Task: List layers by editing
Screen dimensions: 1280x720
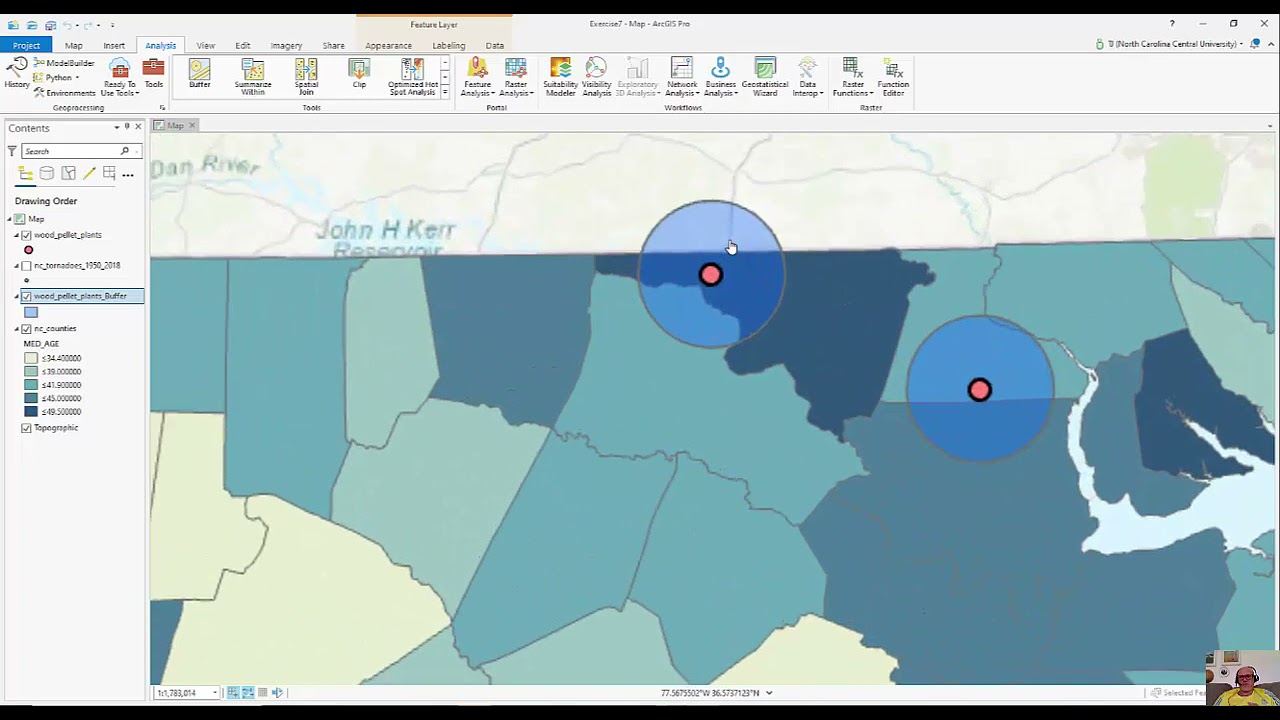Action: point(89,174)
